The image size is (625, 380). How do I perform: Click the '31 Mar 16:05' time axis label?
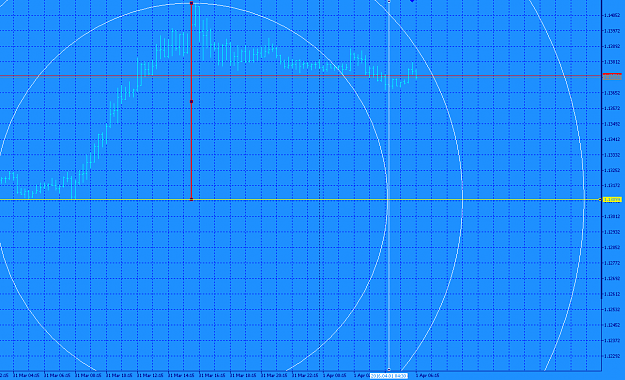pos(212,376)
